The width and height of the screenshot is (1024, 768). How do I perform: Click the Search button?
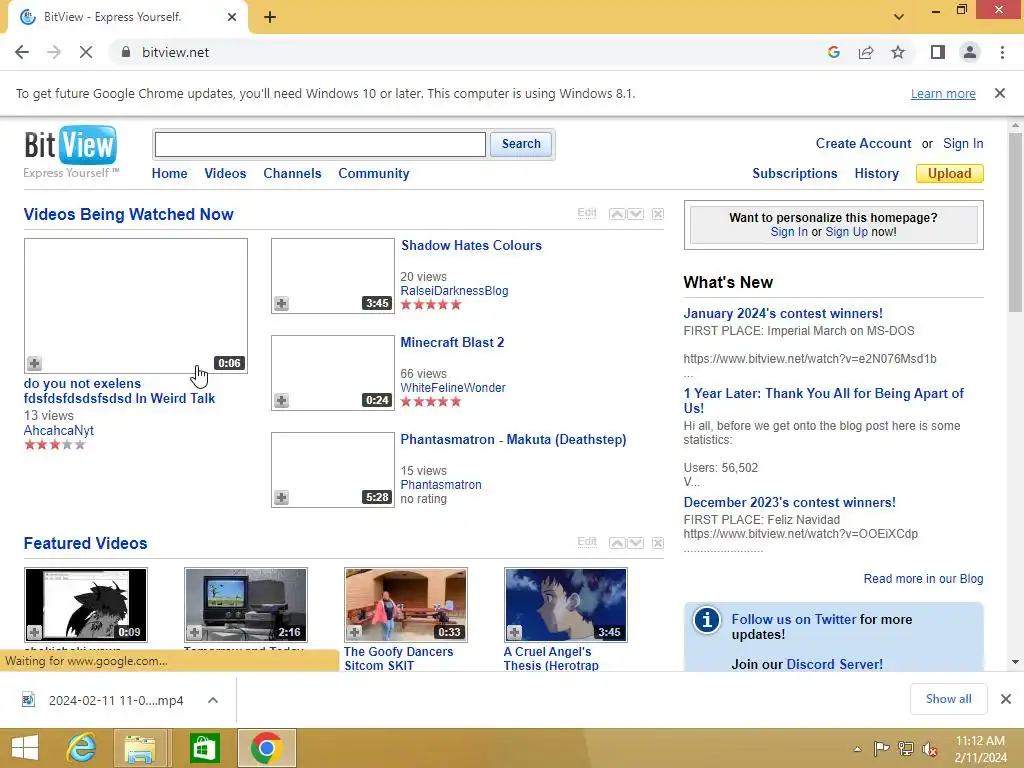tap(521, 144)
